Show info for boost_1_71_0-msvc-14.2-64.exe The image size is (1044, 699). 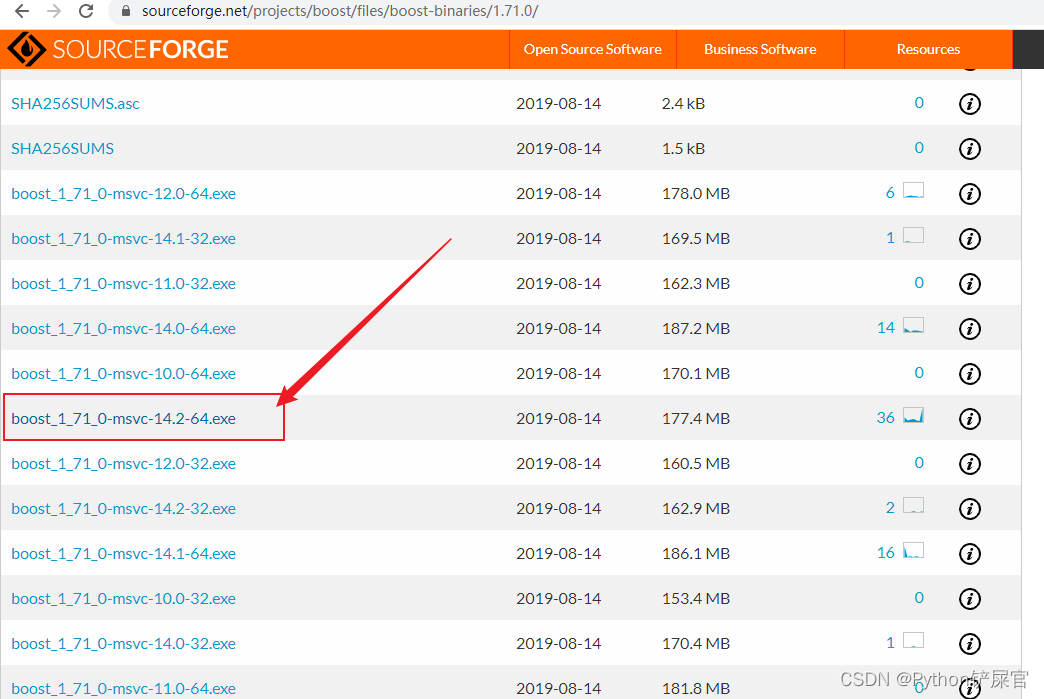(x=969, y=419)
